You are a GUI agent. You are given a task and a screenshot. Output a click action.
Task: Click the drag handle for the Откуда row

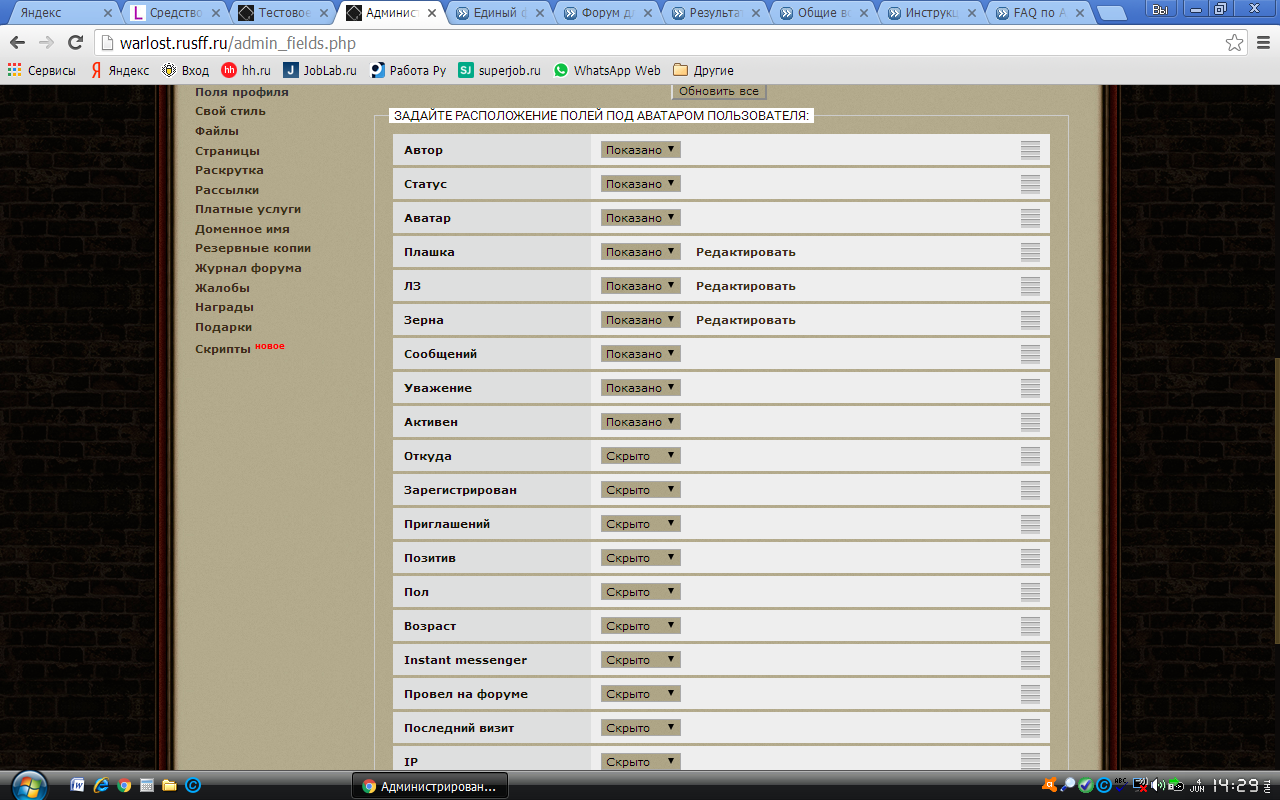[1030, 456]
